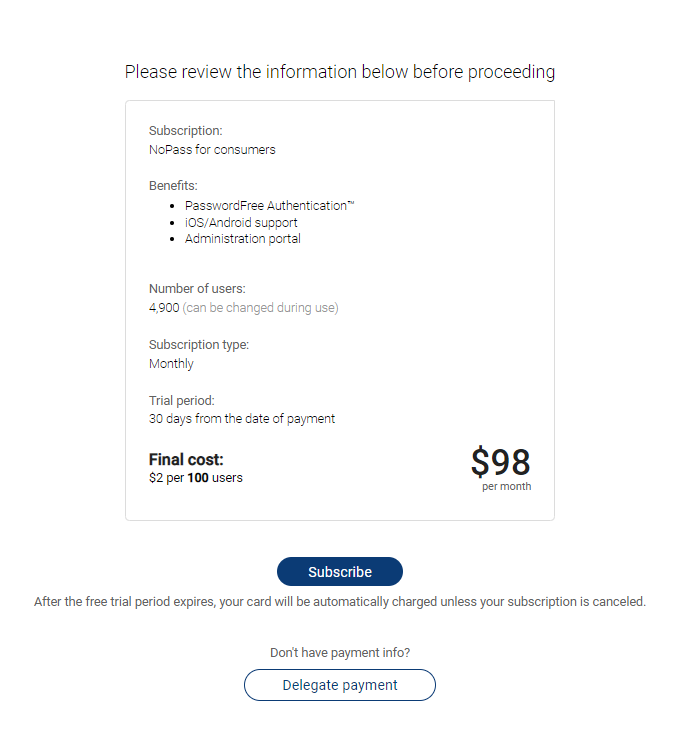Viewport: 689px width, 749px height.
Task: Click the can be changed during use note
Action: click(x=260, y=308)
